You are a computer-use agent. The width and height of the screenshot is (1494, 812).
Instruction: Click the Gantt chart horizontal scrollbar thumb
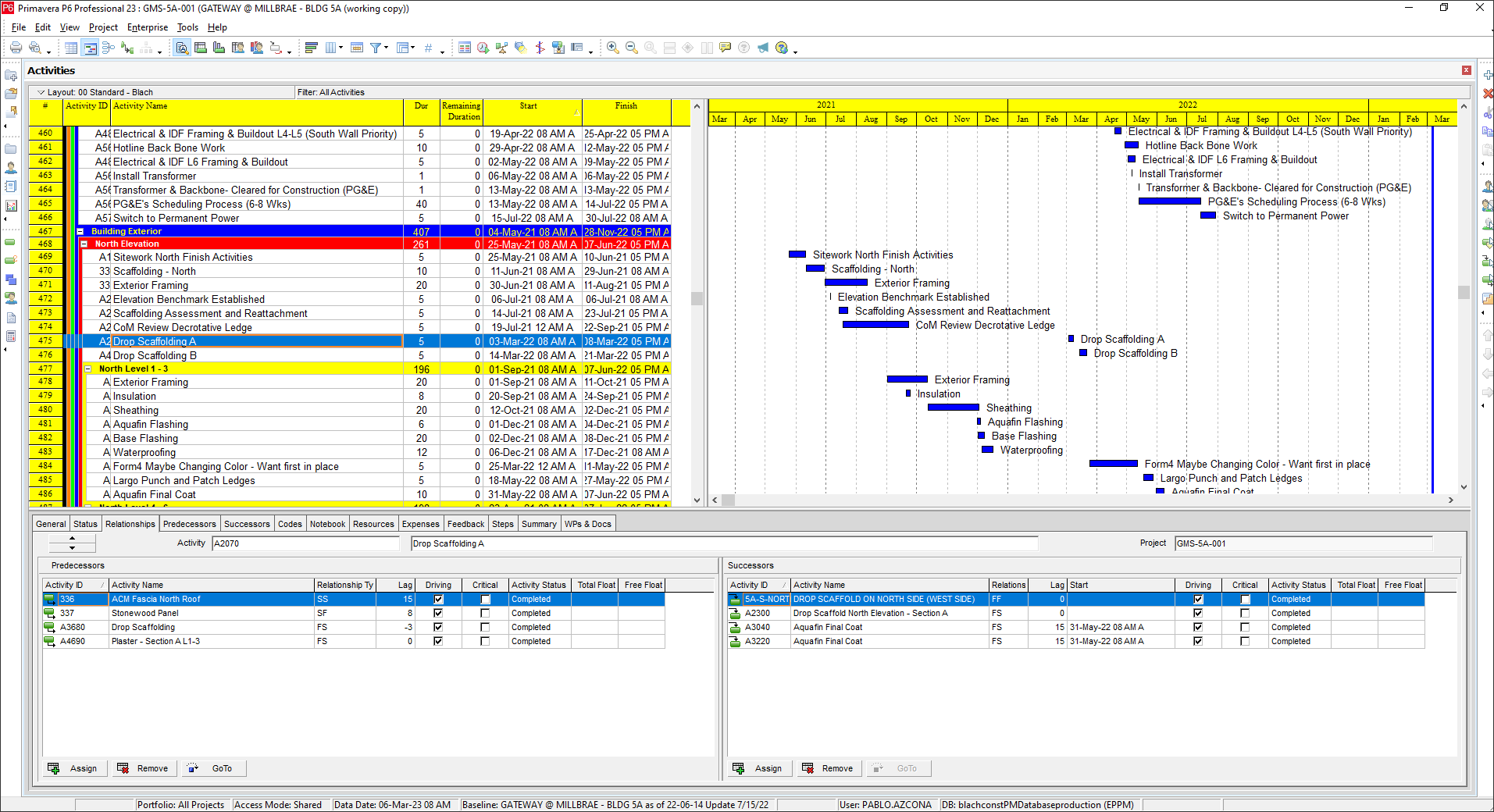point(728,500)
